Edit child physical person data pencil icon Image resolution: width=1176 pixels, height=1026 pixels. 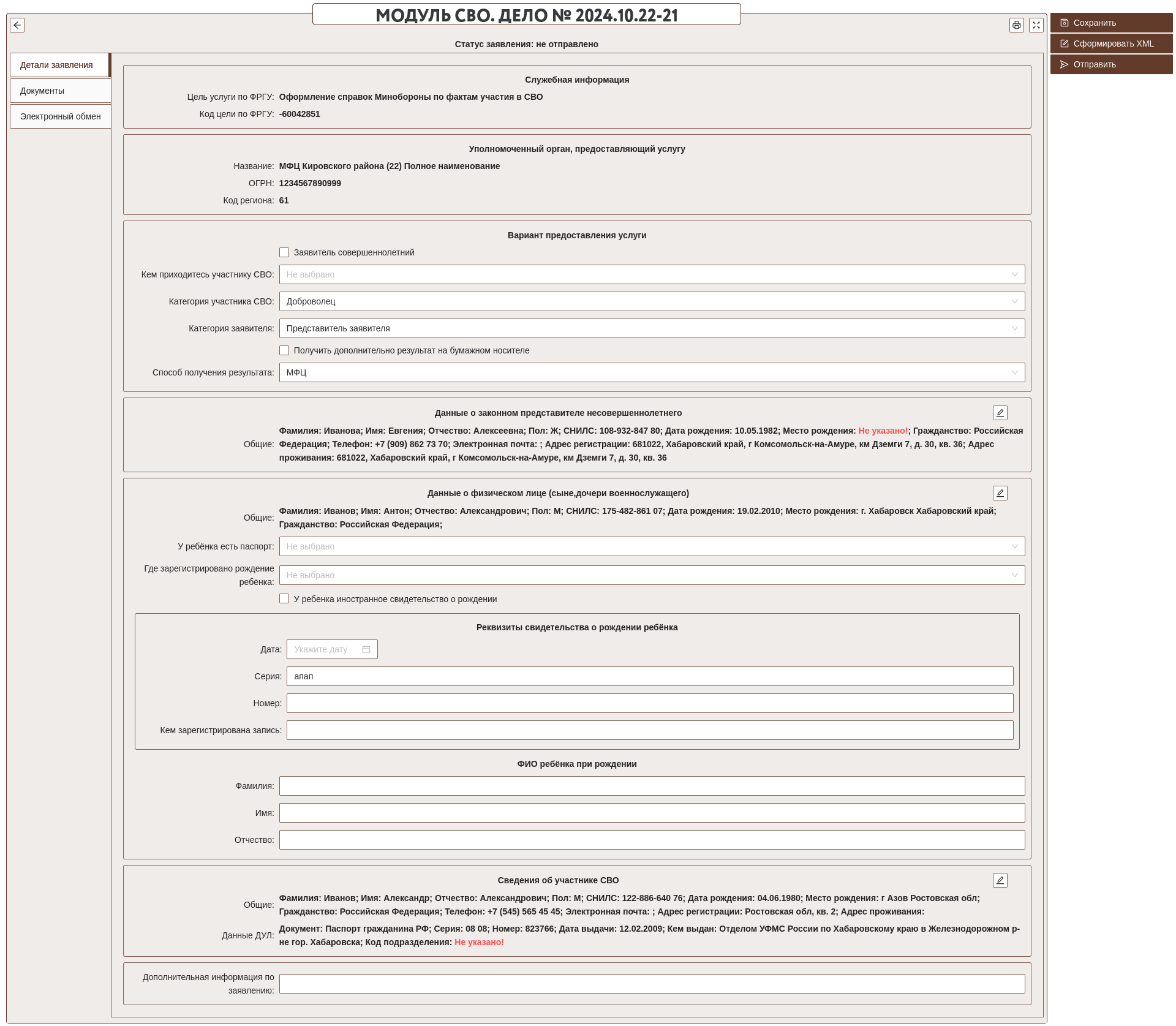1000,493
